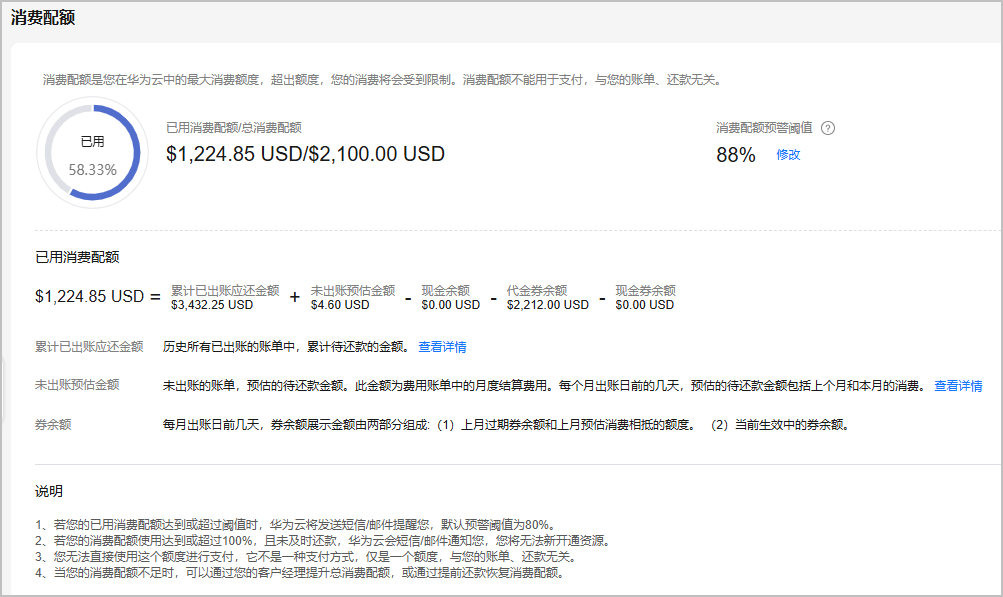Click the 现金券余额 $0.00 USD term

coord(645,297)
